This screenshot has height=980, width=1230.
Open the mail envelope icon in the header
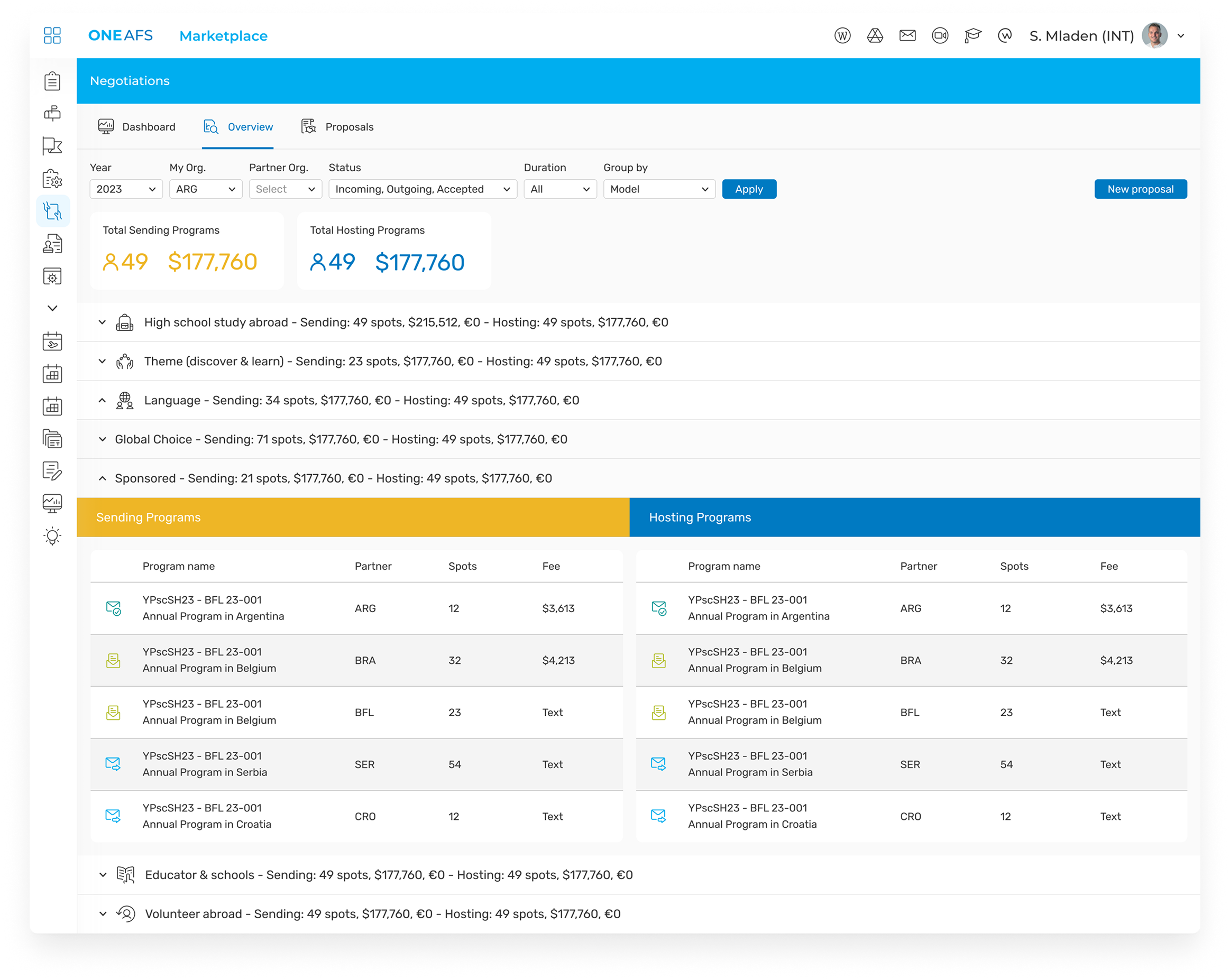point(907,36)
